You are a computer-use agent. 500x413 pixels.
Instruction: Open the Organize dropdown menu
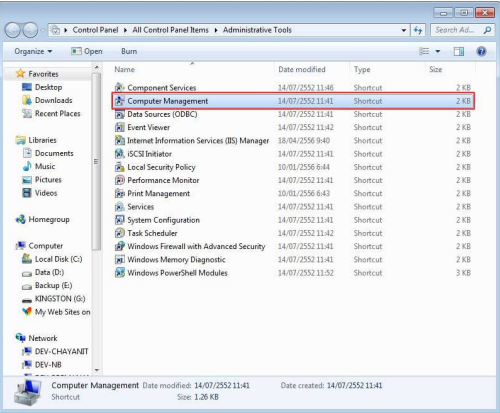point(33,51)
